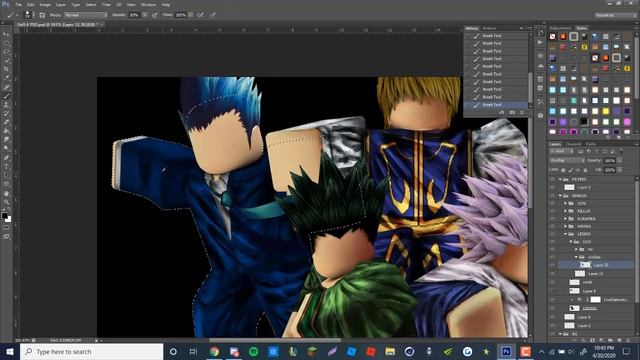This screenshot has height=360, width=640.
Task: Expand the GON layer group
Action: click(x=566, y=203)
